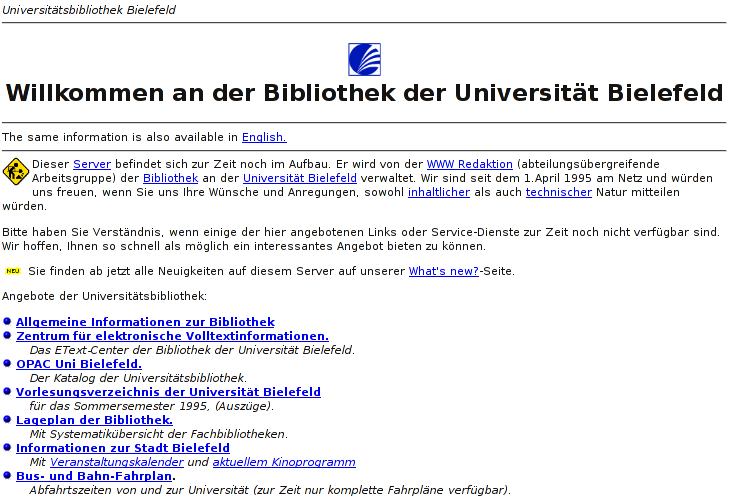Click the bullet beside Allgemeine Informationen zur Bibliothek

coord(7,322)
